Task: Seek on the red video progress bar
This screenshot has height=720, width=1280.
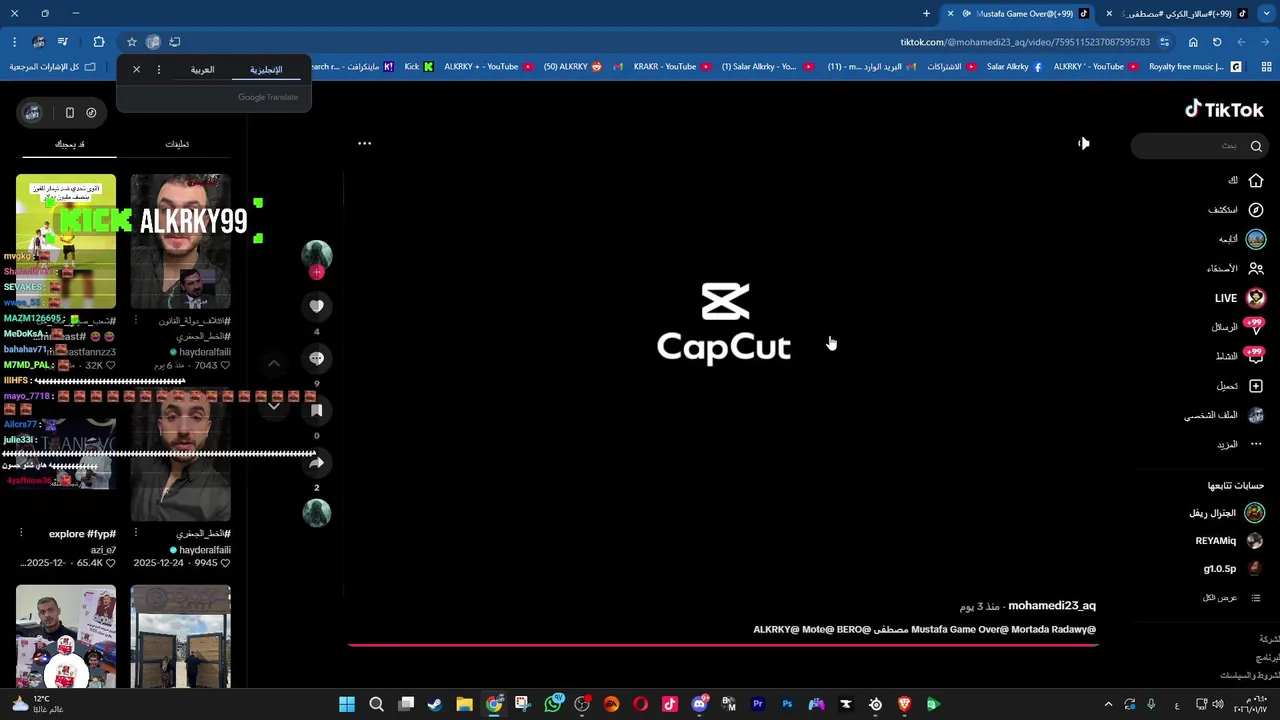Action: point(723,645)
